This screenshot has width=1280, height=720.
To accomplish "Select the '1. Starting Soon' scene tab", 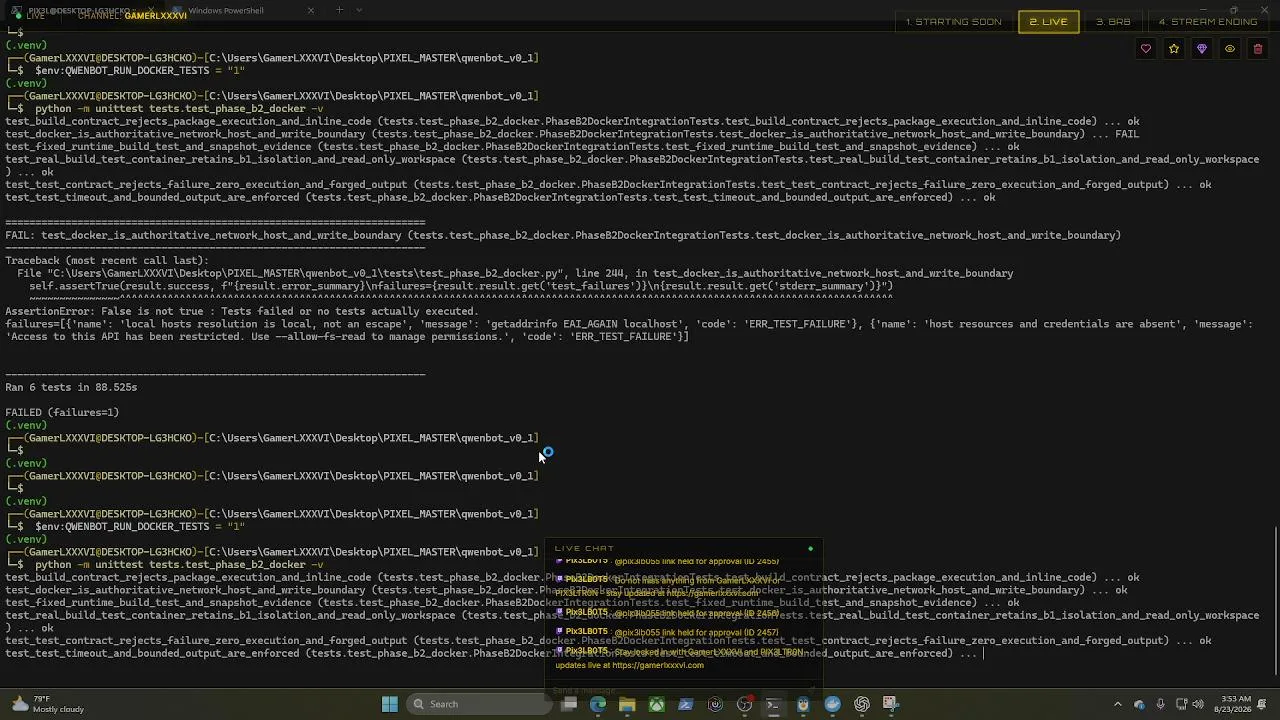I will click(953, 22).
